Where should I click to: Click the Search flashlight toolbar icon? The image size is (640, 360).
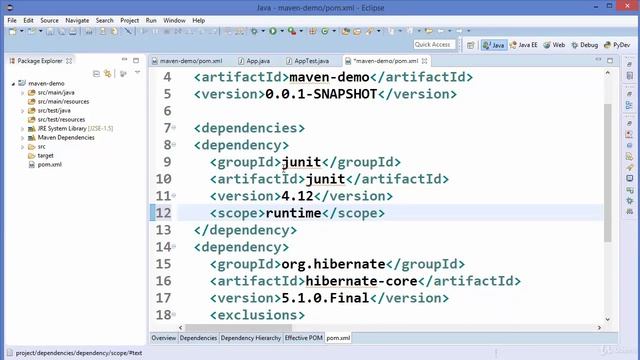pos(370,31)
